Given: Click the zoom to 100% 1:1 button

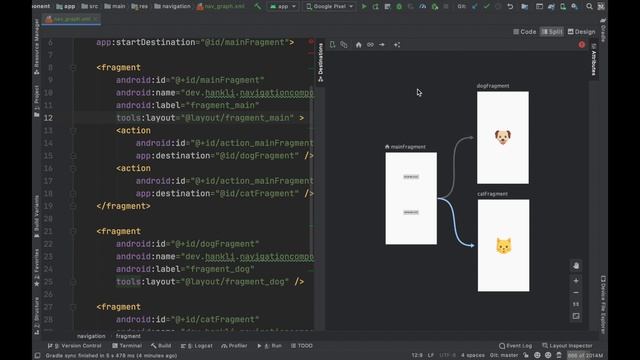Looking at the screenshot, I should [576, 304].
